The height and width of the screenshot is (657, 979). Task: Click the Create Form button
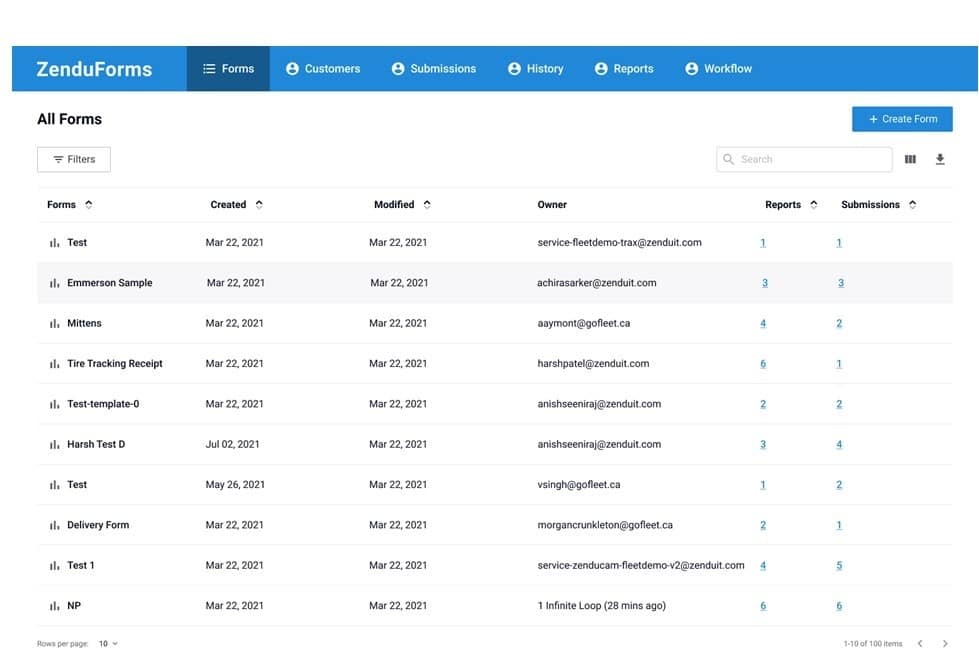click(902, 119)
